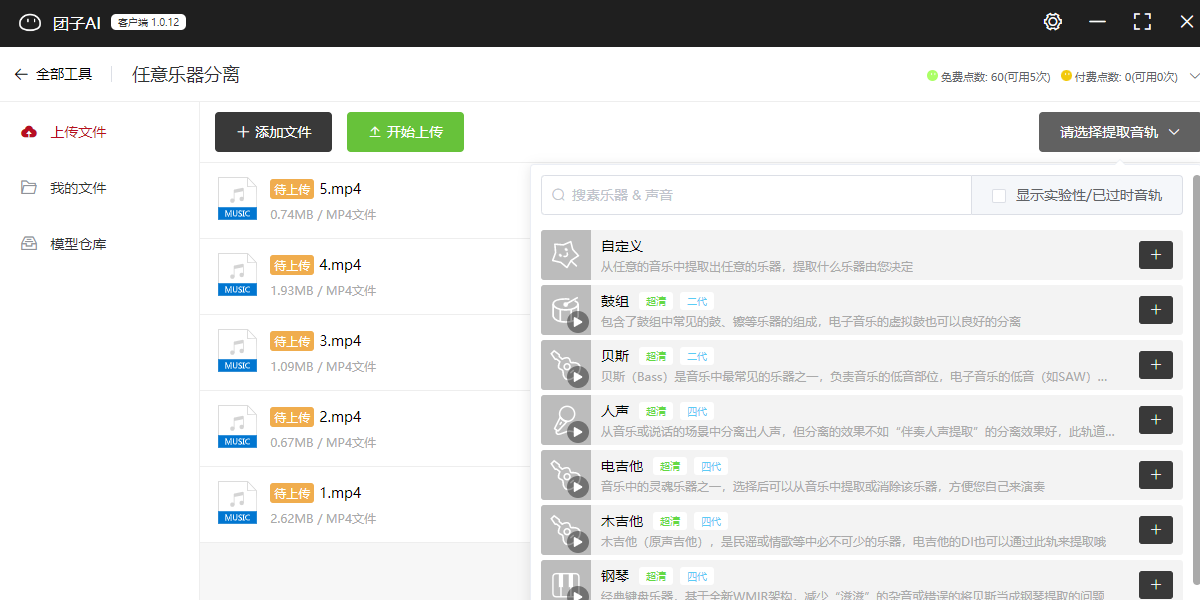The height and width of the screenshot is (600, 1200).
Task: Open 模型仓库 sidebar tab
Action: [78, 244]
